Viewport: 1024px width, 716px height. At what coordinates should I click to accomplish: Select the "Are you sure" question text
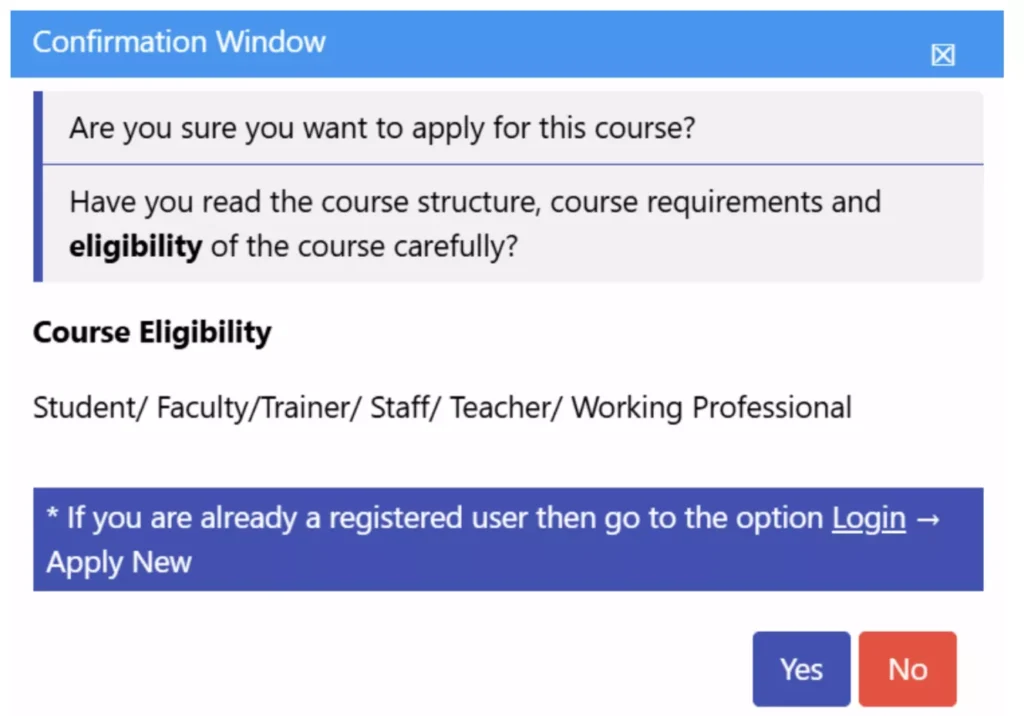click(x=382, y=129)
